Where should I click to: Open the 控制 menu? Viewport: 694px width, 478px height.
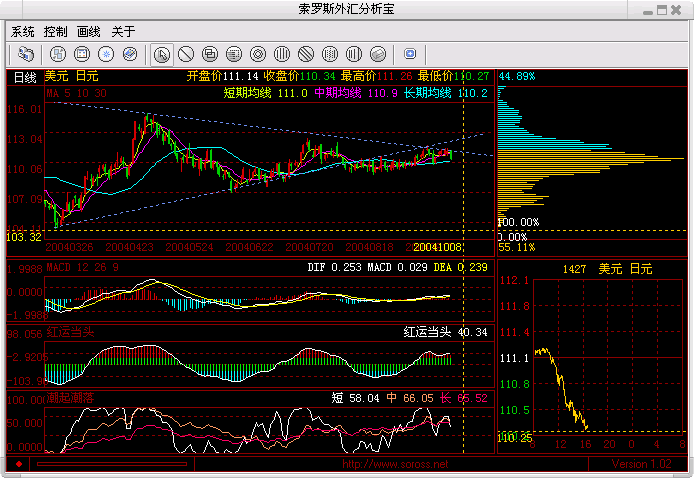56,31
